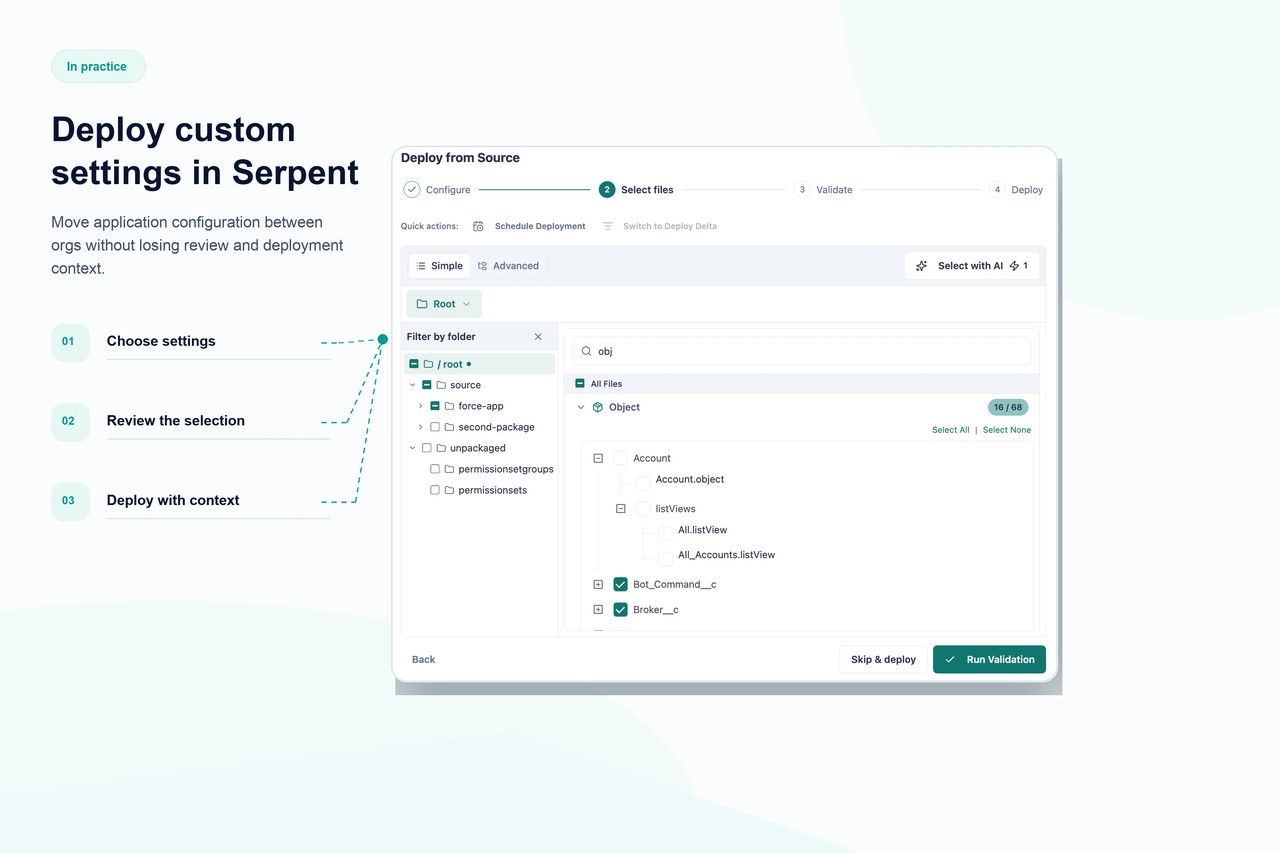This screenshot has width=1280, height=853.
Task: Collapse the Account tree node
Action: [x=598, y=458]
